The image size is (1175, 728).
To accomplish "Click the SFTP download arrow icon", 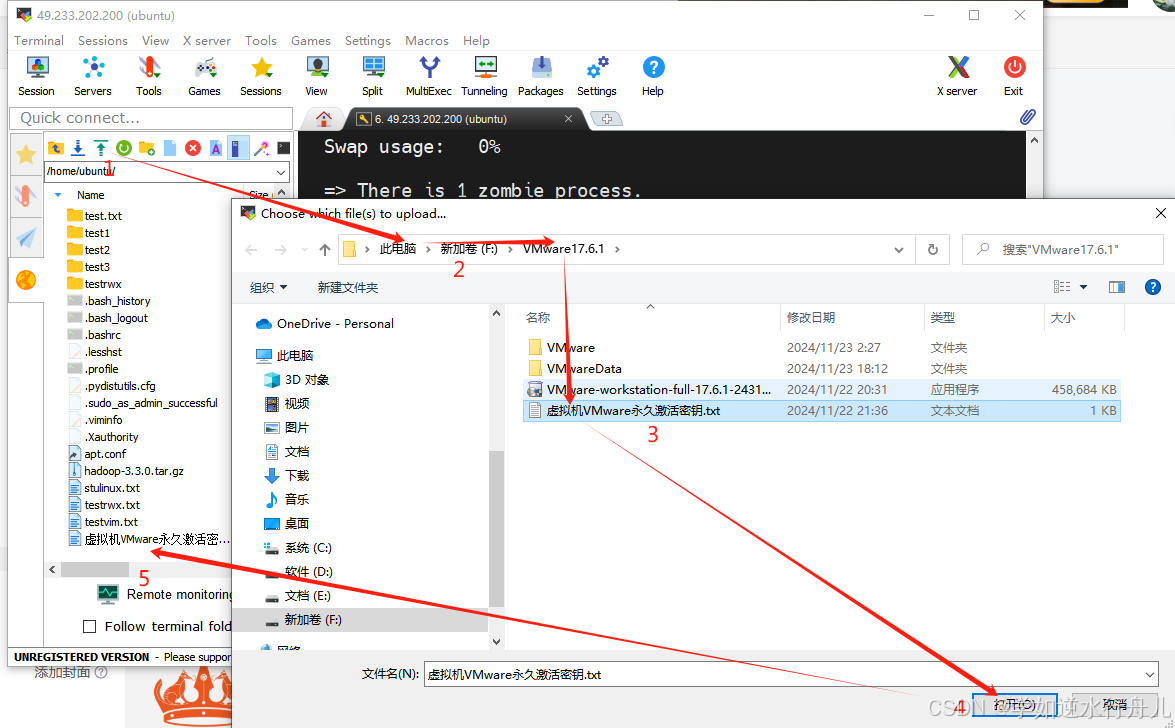I will pyautogui.click(x=78, y=148).
